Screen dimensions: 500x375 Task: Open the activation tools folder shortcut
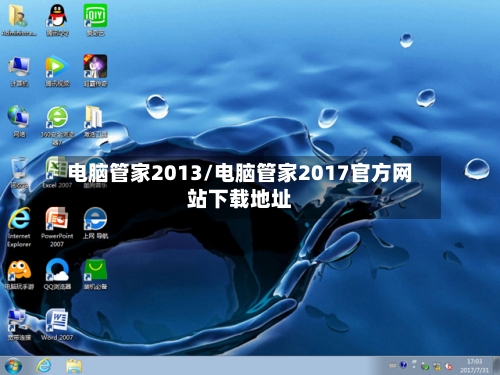(95, 121)
